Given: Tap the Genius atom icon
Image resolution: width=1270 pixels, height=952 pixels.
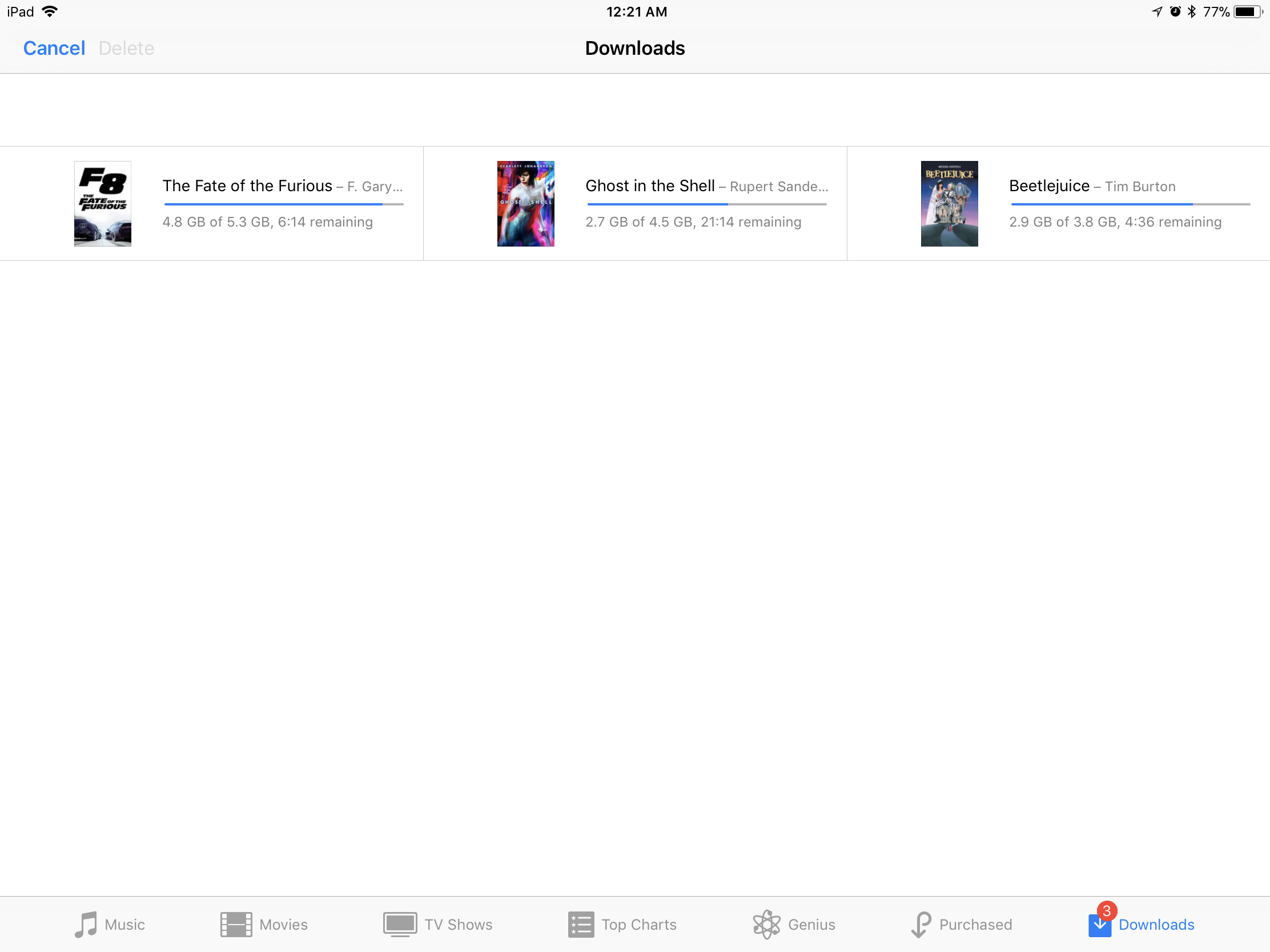Looking at the screenshot, I should [766, 925].
